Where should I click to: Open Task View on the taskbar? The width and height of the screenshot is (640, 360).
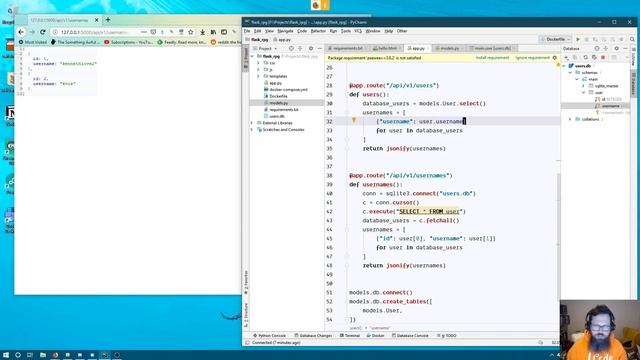tap(30, 355)
